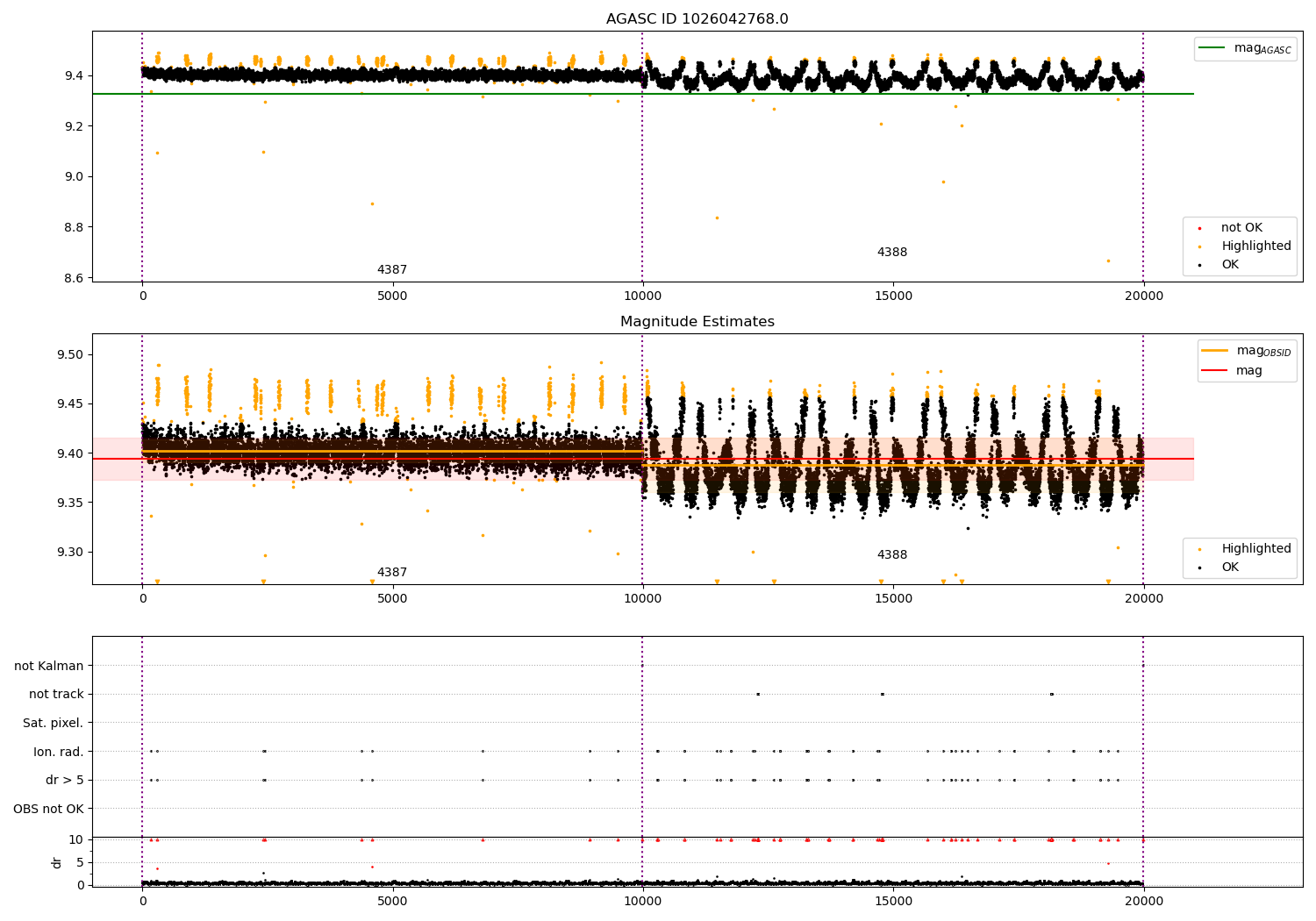Click the 0 tick on the dr y-axis
Image resolution: width=1316 pixels, height=921 pixels.
pyautogui.click(x=81, y=884)
